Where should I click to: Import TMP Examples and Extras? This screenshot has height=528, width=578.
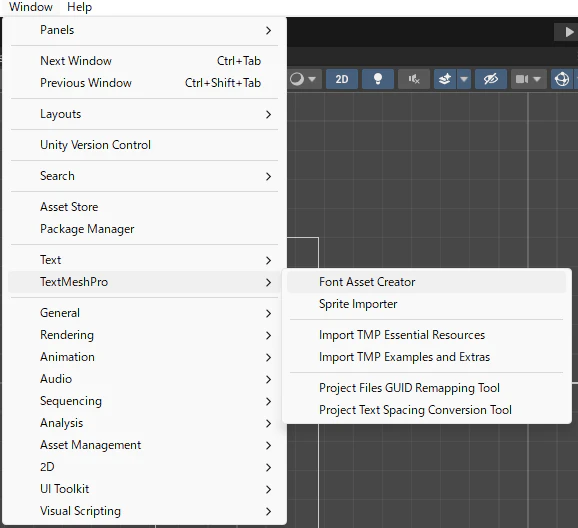coord(426,357)
